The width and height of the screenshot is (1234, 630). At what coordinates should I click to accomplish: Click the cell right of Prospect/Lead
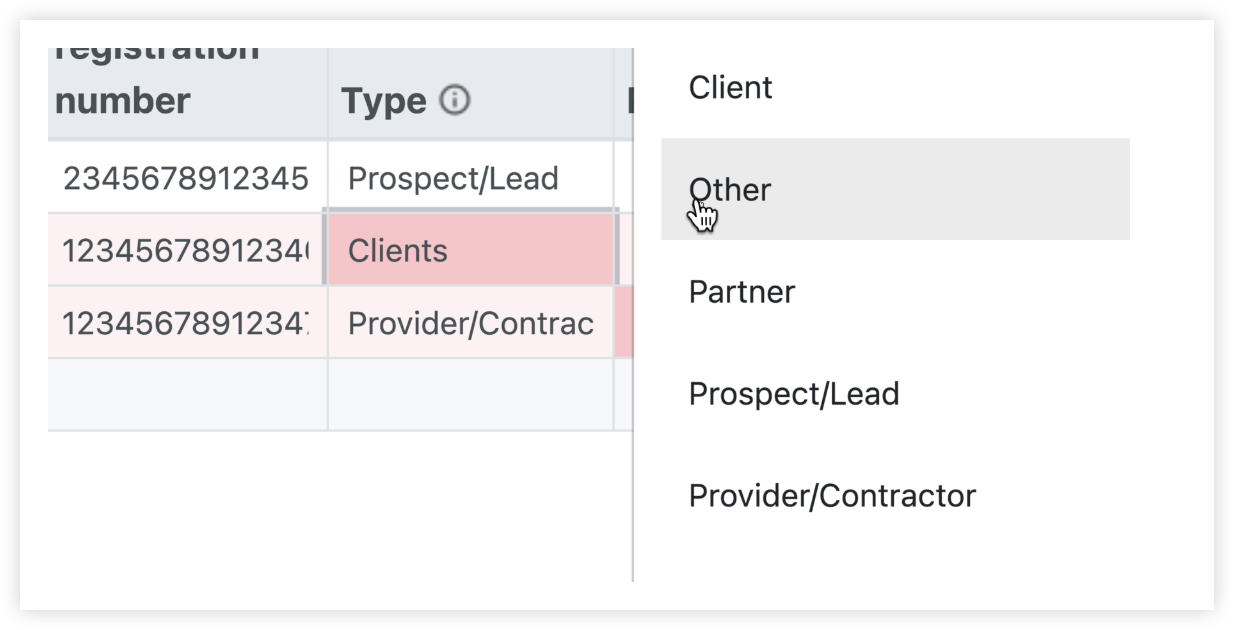tap(623, 178)
